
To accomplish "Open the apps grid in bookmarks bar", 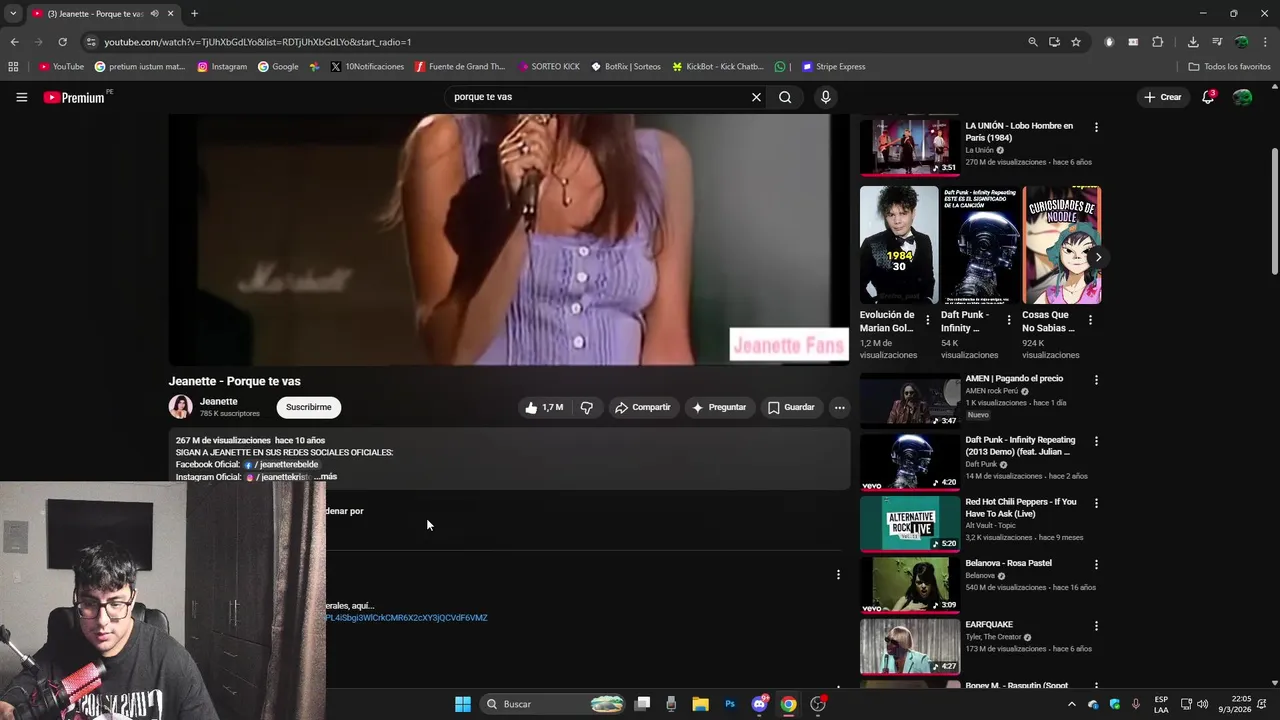I will 13,67.
